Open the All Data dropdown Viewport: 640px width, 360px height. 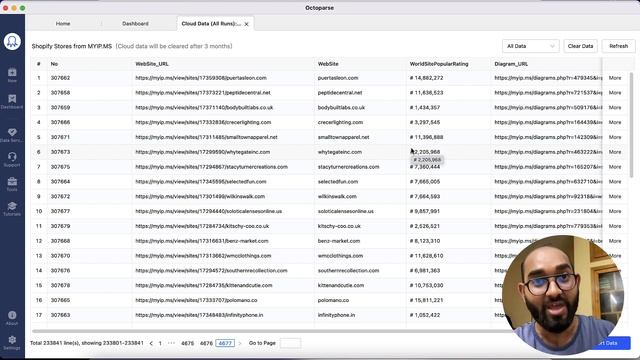(530, 46)
